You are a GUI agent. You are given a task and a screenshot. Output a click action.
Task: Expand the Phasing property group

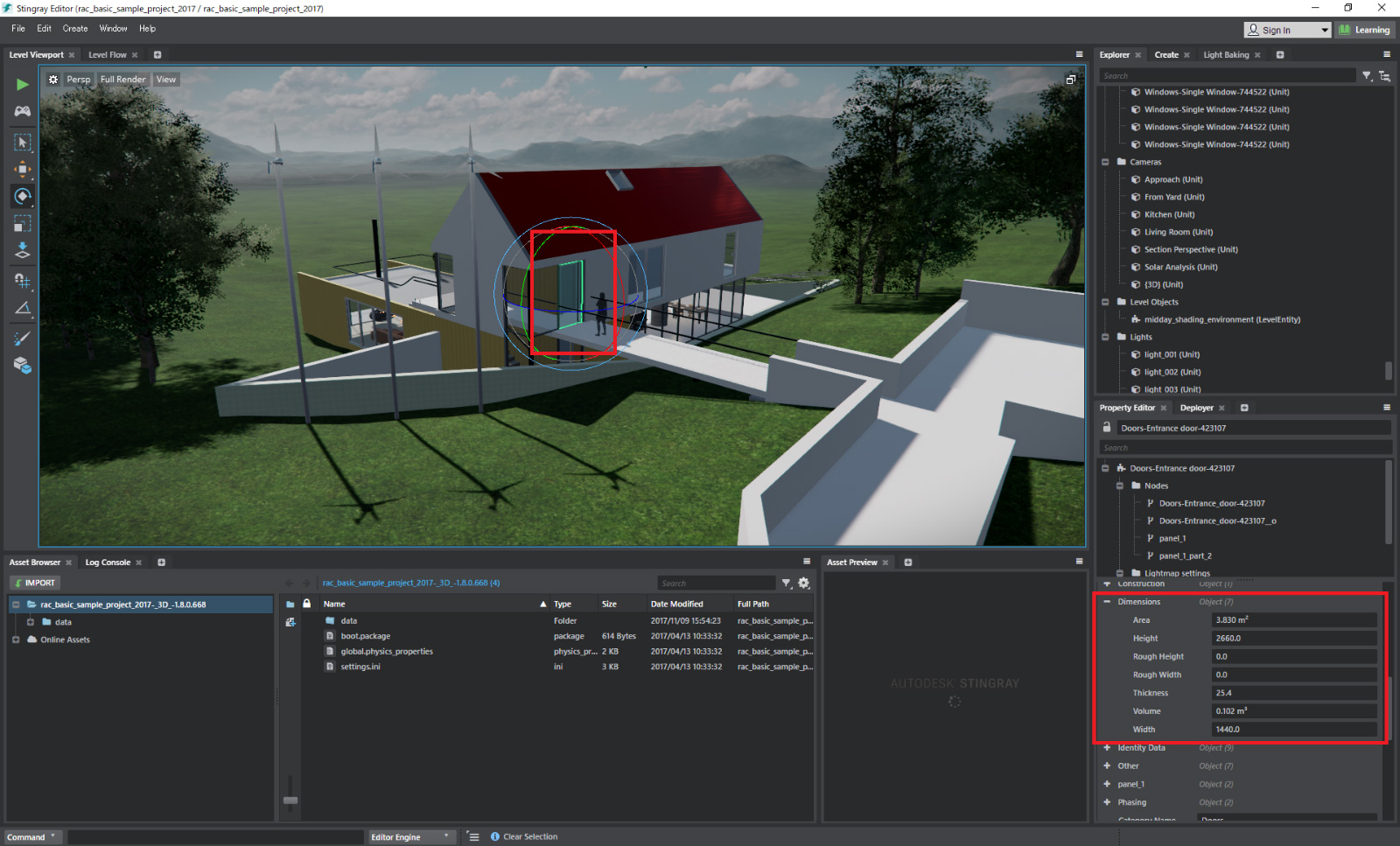point(1107,802)
